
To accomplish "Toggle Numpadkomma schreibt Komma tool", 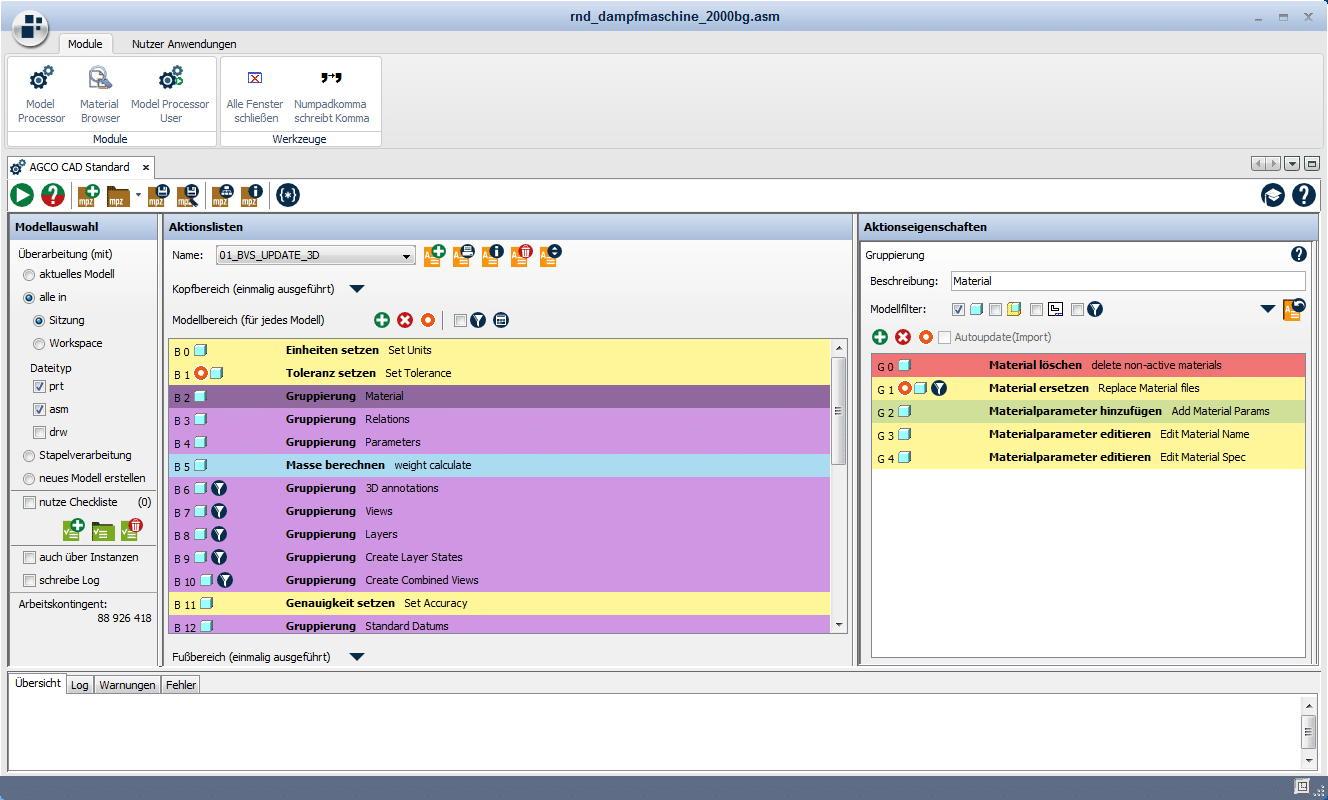I will click(x=331, y=94).
